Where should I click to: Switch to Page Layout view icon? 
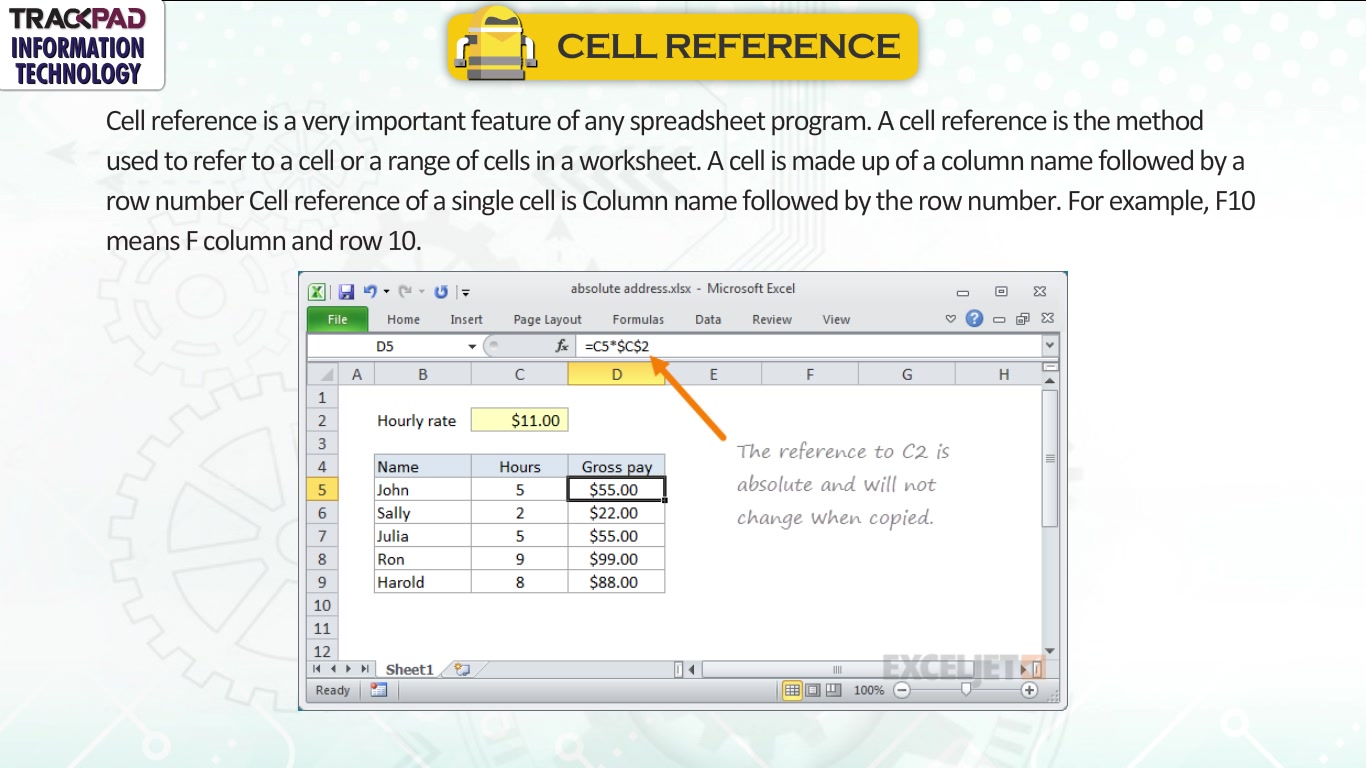[813, 690]
